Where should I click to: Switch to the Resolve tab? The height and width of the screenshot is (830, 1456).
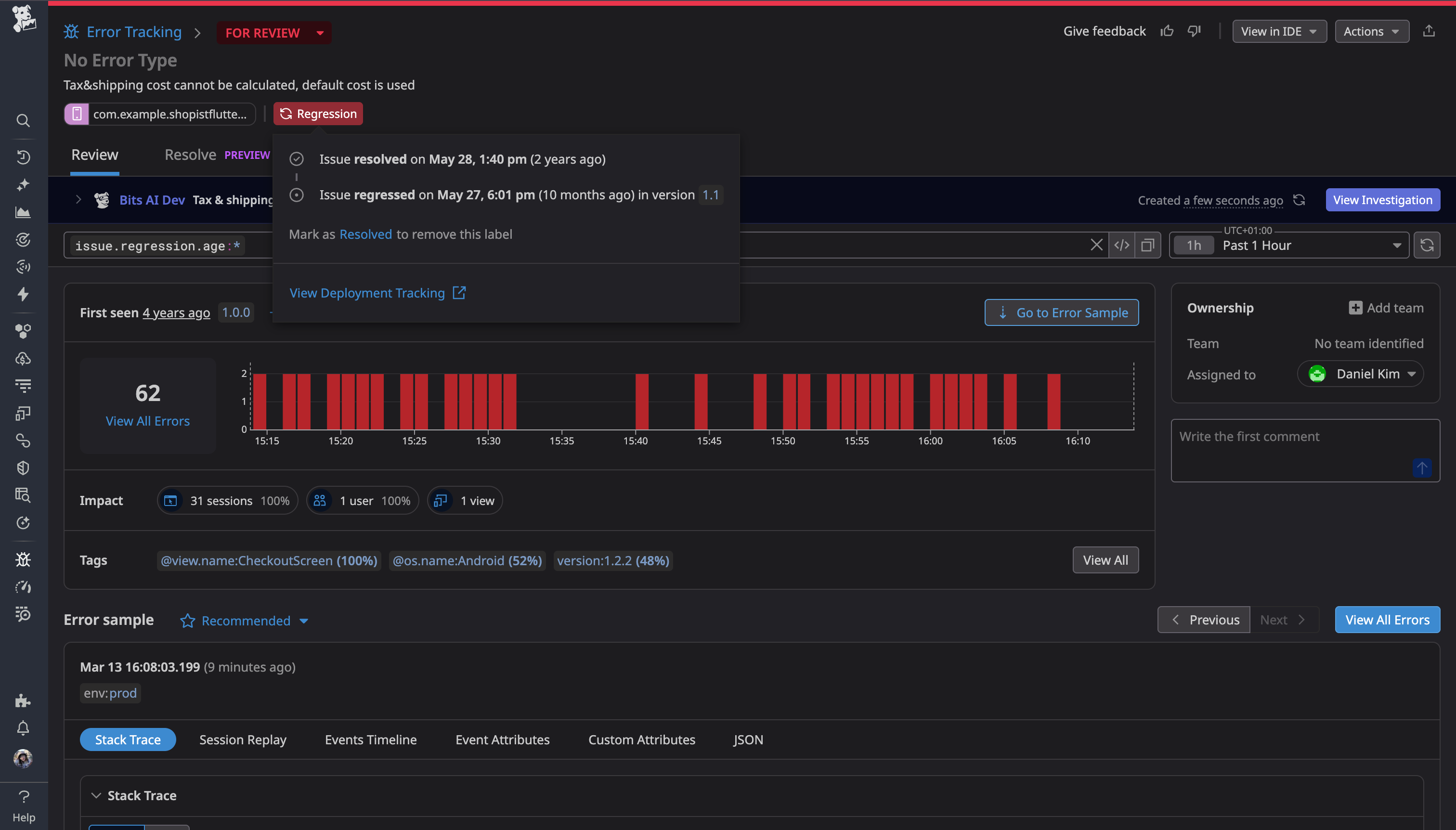point(190,155)
